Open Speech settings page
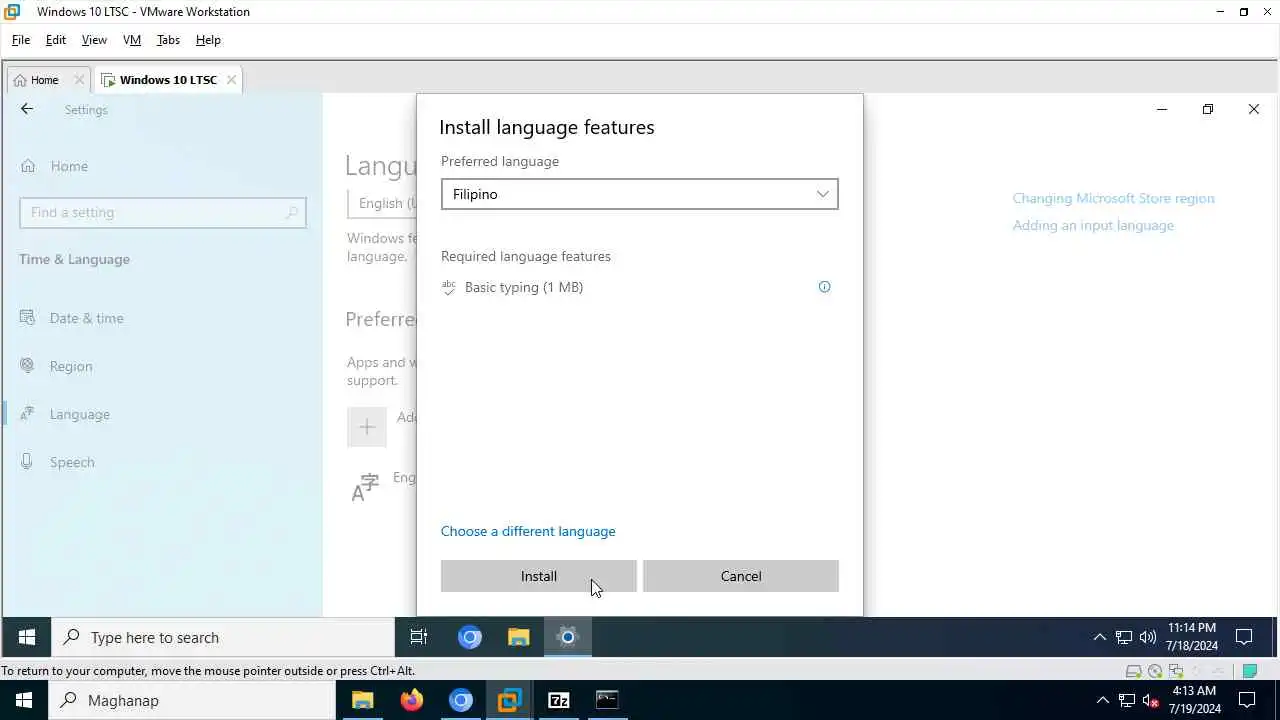 tap(71, 462)
